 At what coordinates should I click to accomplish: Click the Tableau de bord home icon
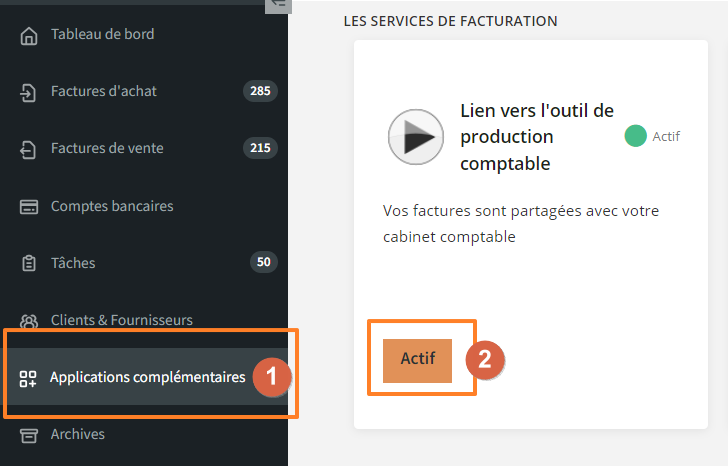[x=29, y=36]
